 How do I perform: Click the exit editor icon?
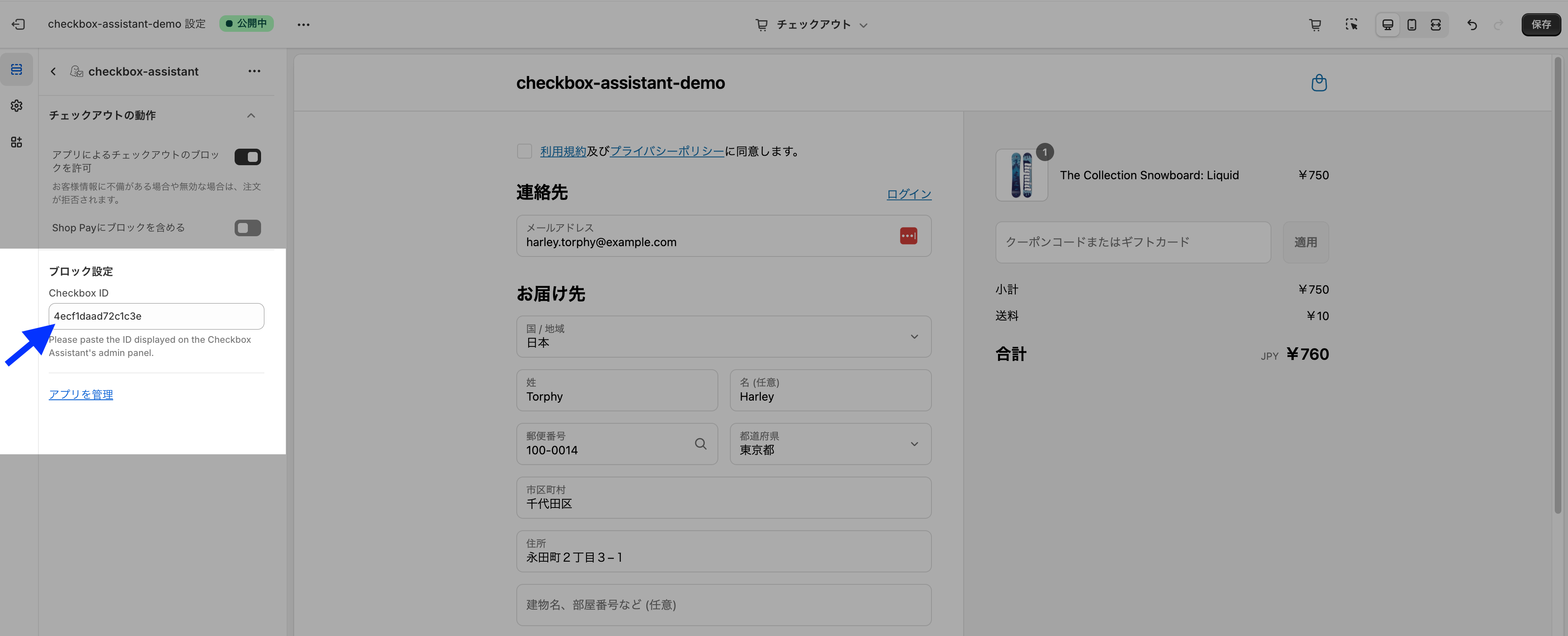[18, 24]
